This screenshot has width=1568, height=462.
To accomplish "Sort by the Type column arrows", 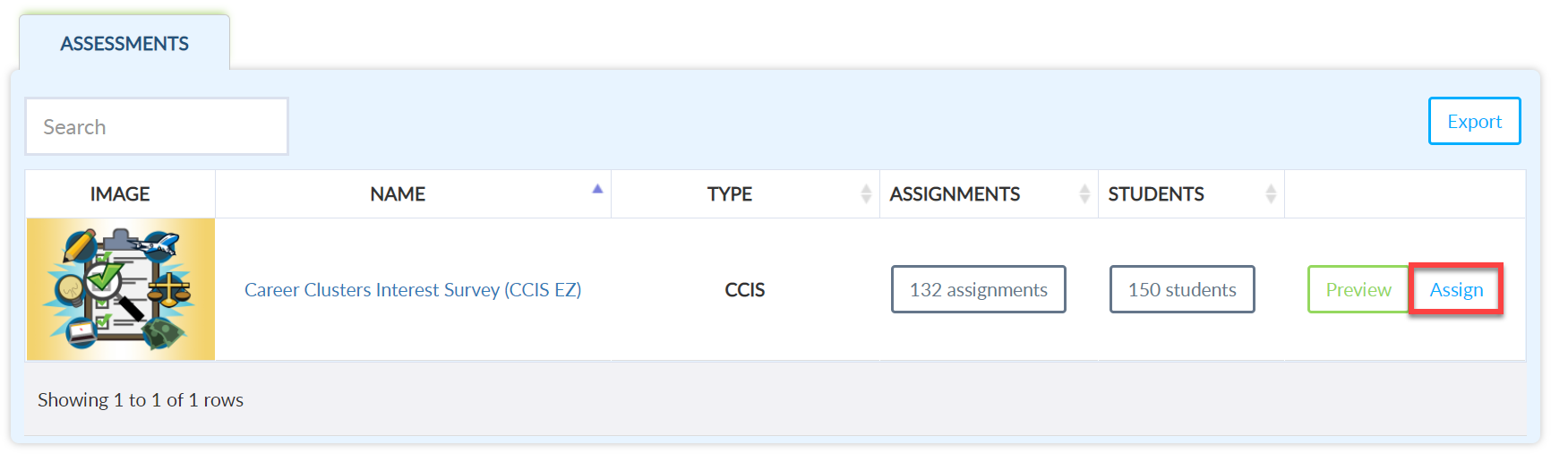I will pos(866,193).
